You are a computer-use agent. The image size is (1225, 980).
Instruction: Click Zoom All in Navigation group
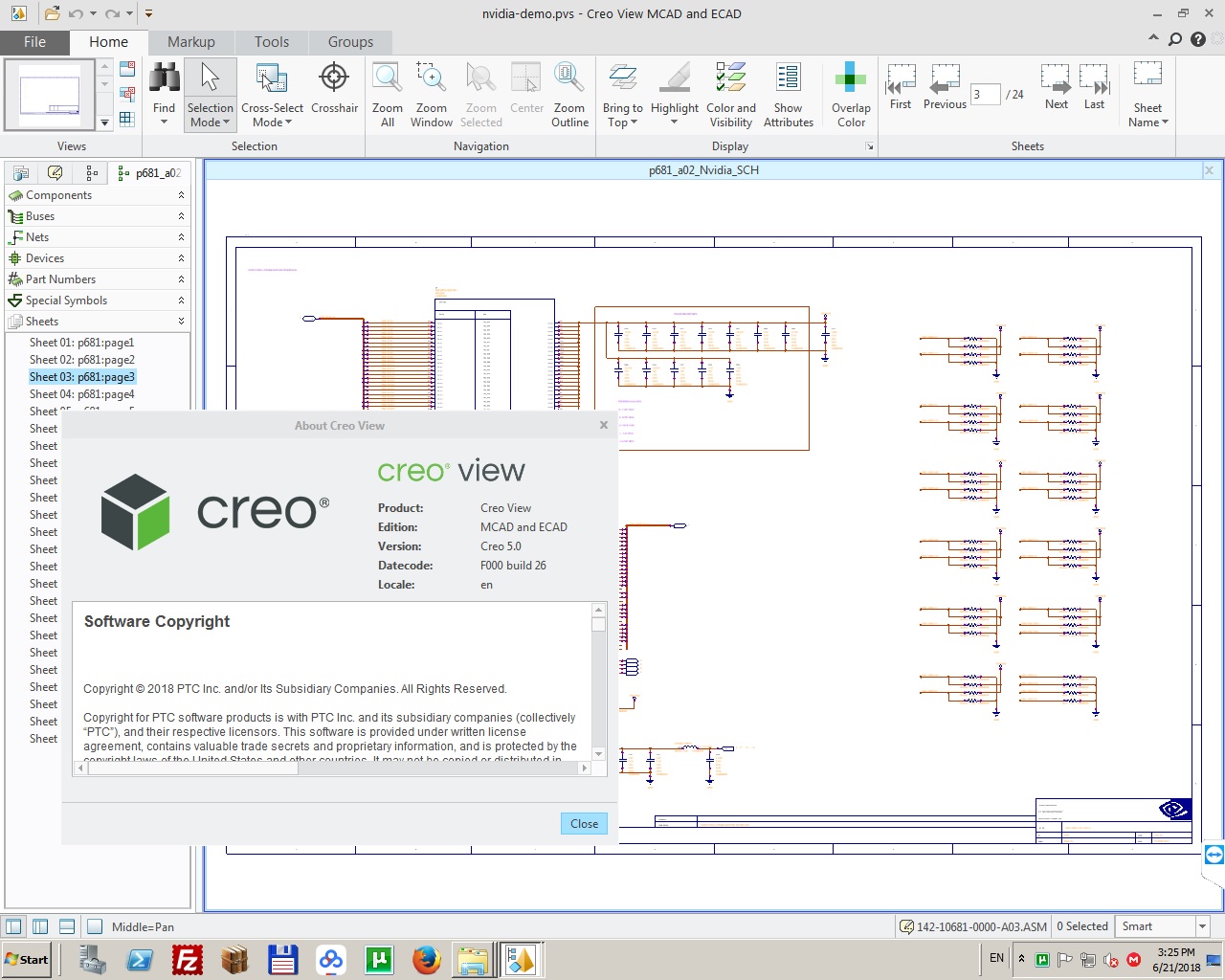click(387, 94)
